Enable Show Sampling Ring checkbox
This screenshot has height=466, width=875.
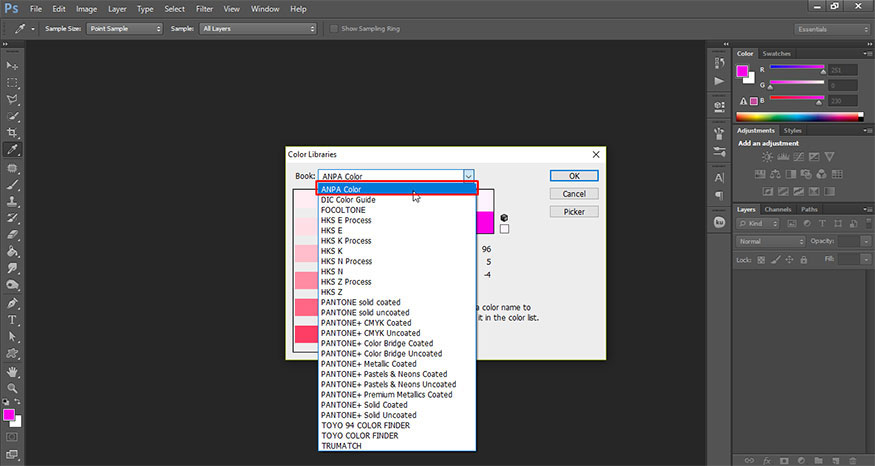[x=334, y=29]
